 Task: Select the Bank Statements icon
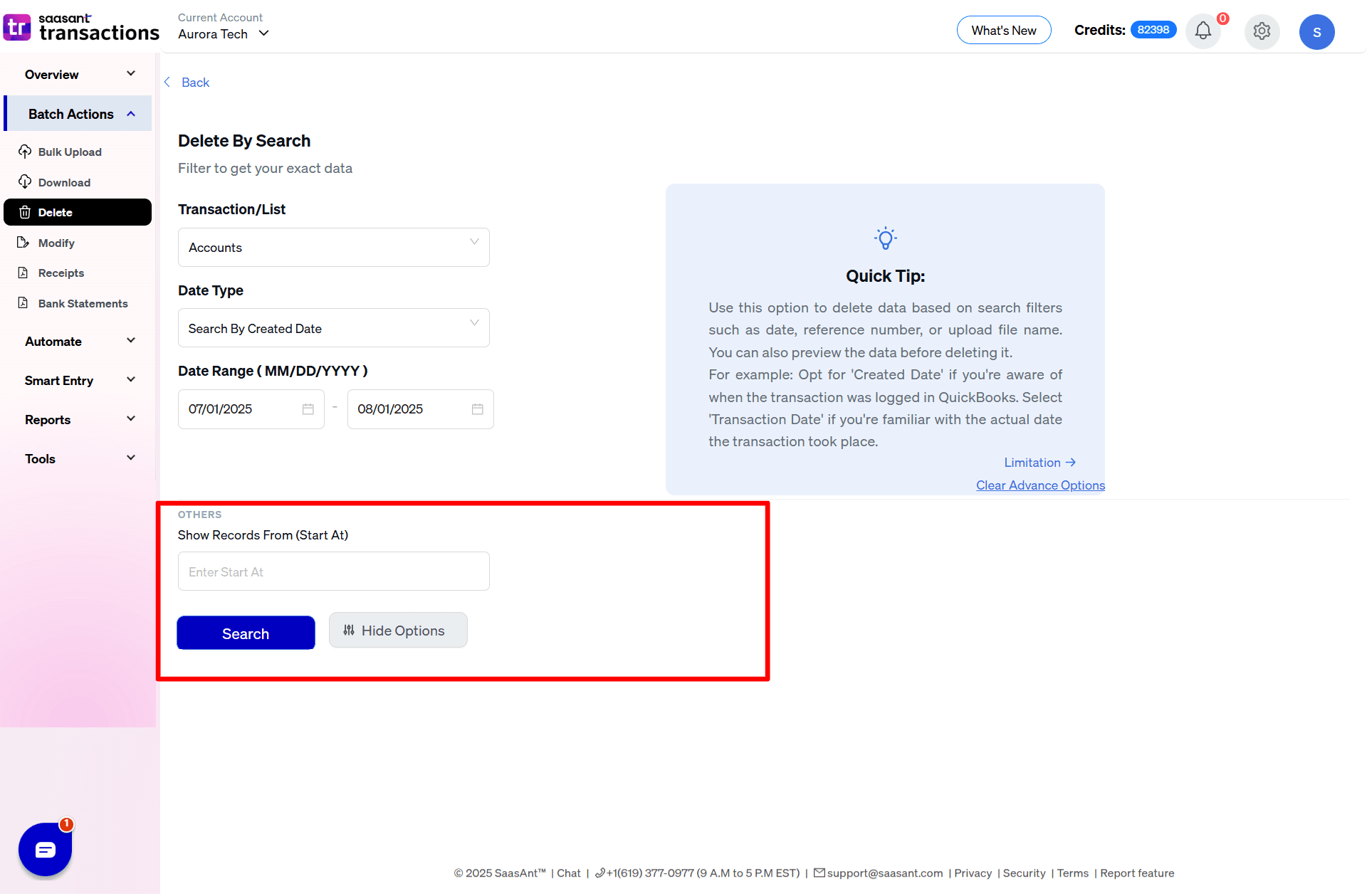25,303
